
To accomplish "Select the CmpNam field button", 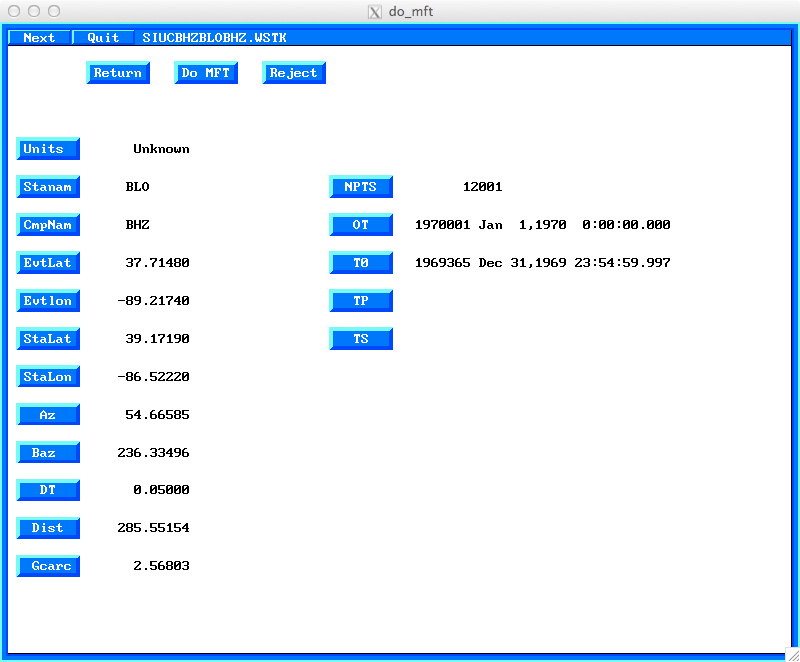I will click(48, 225).
